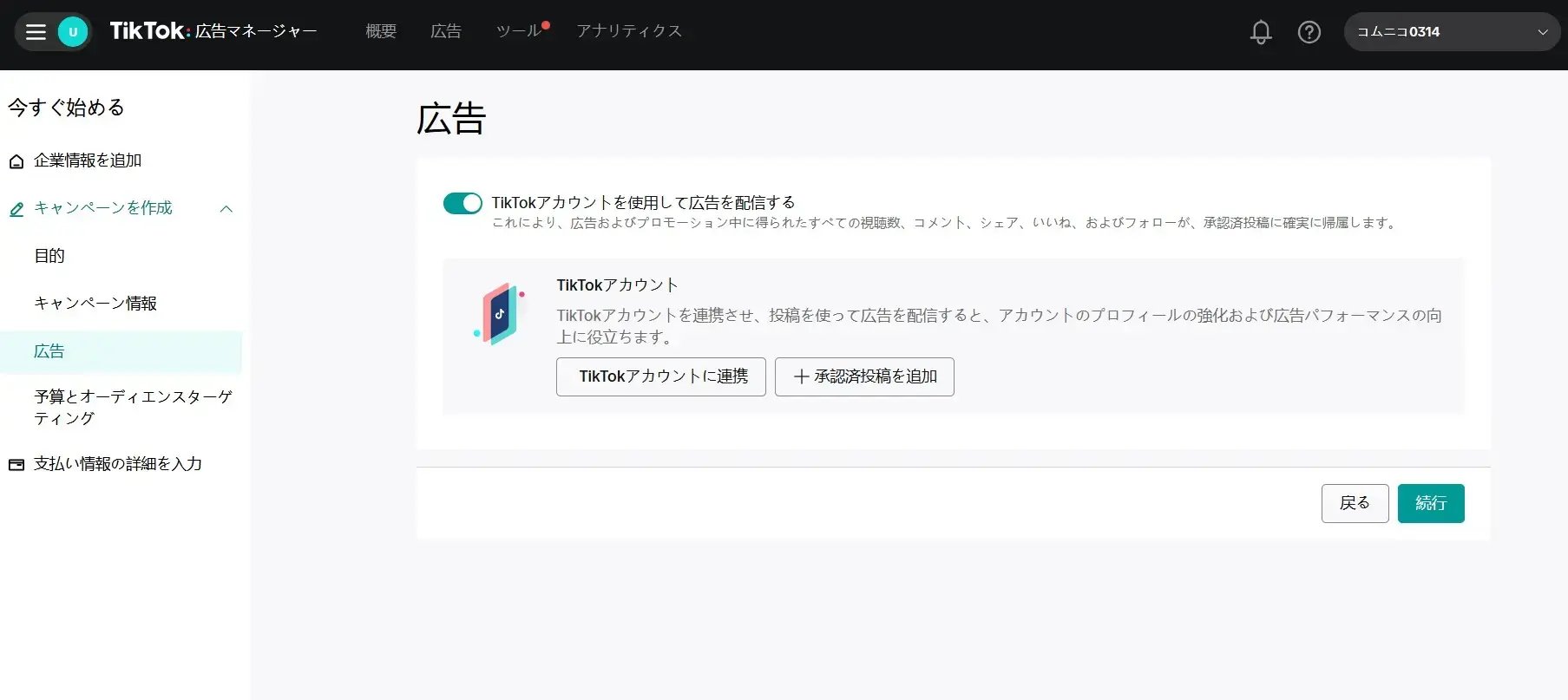Select 広告 step in the sidebar
Viewport: 1568px width, 700px height.
tap(121, 351)
